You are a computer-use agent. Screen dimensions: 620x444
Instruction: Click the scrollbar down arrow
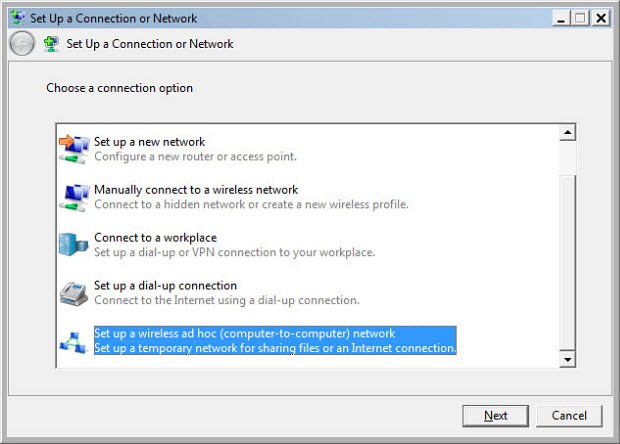567,359
